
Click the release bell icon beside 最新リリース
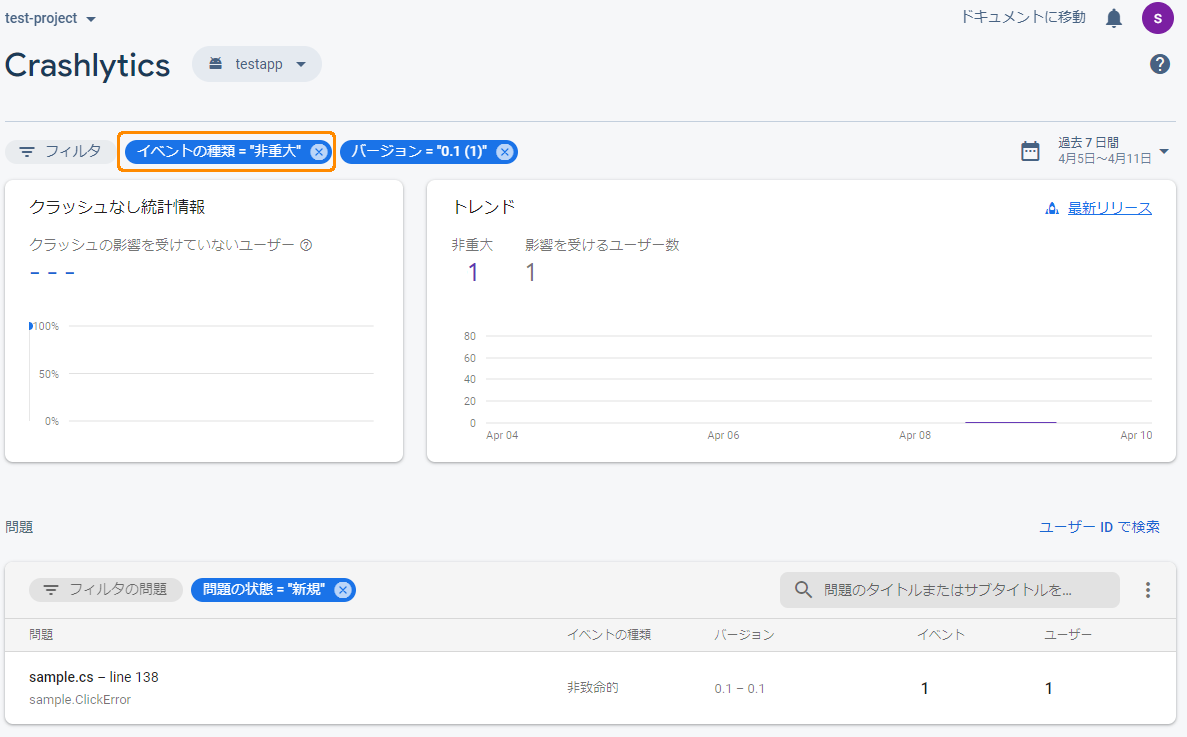[1051, 207]
